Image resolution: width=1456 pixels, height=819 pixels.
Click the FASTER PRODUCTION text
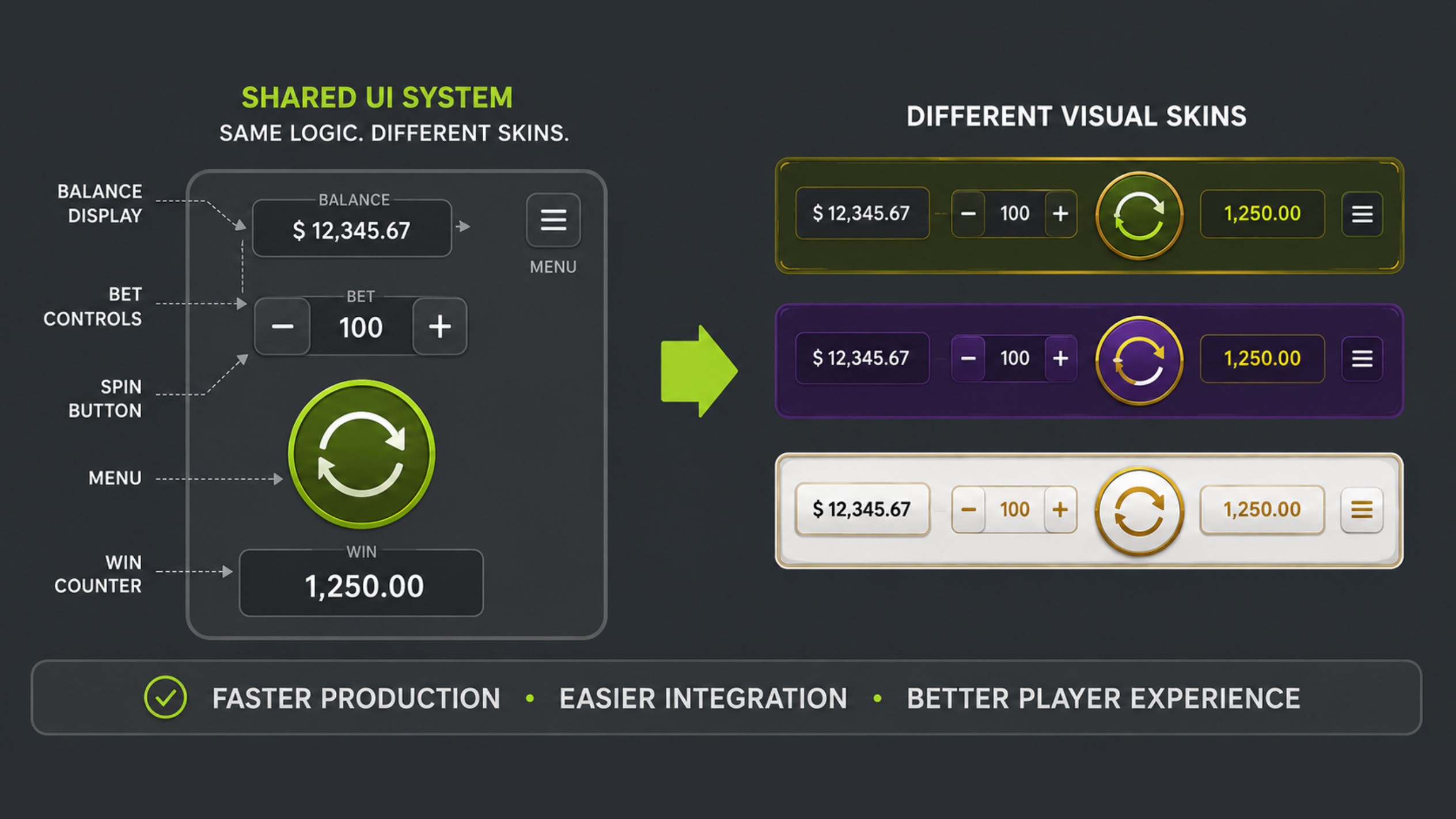pyautogui.click(x=356, y=698)
